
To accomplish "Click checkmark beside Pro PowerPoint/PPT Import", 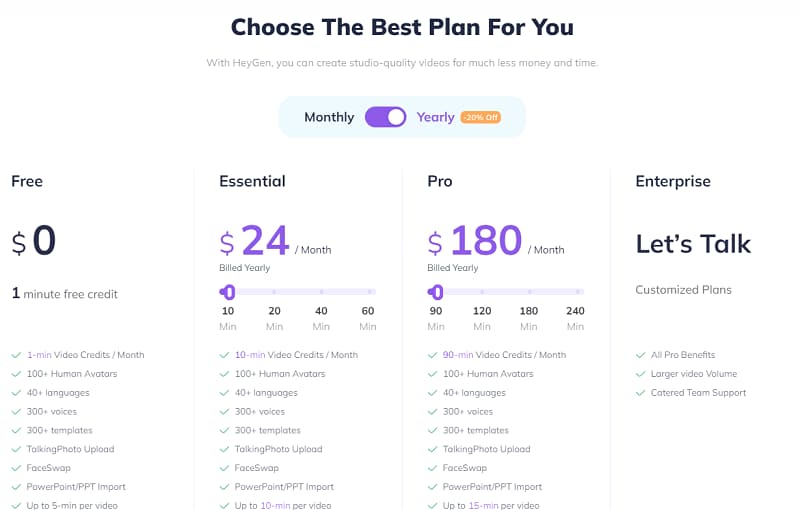I will click(432, 487).
